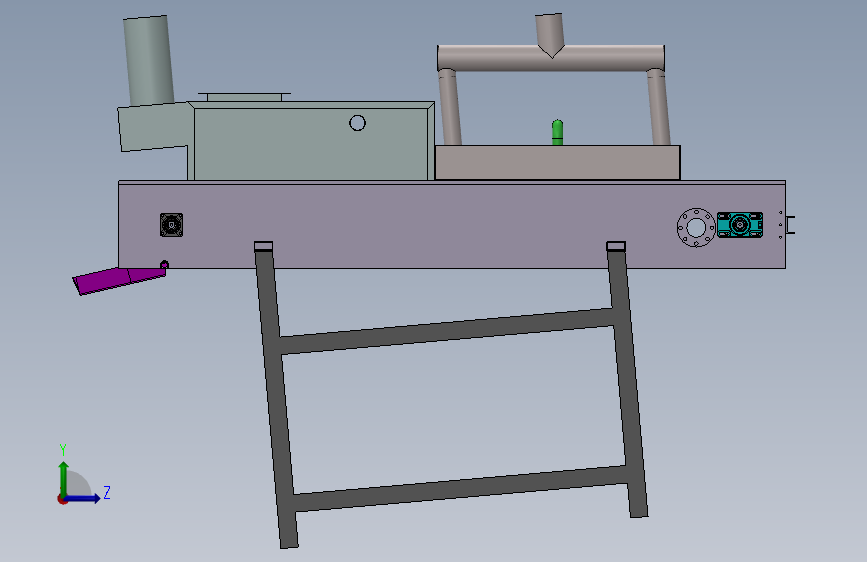Click the red origin ball of triad
Viewport: 867px width, 562px height.
click(62, 499)
